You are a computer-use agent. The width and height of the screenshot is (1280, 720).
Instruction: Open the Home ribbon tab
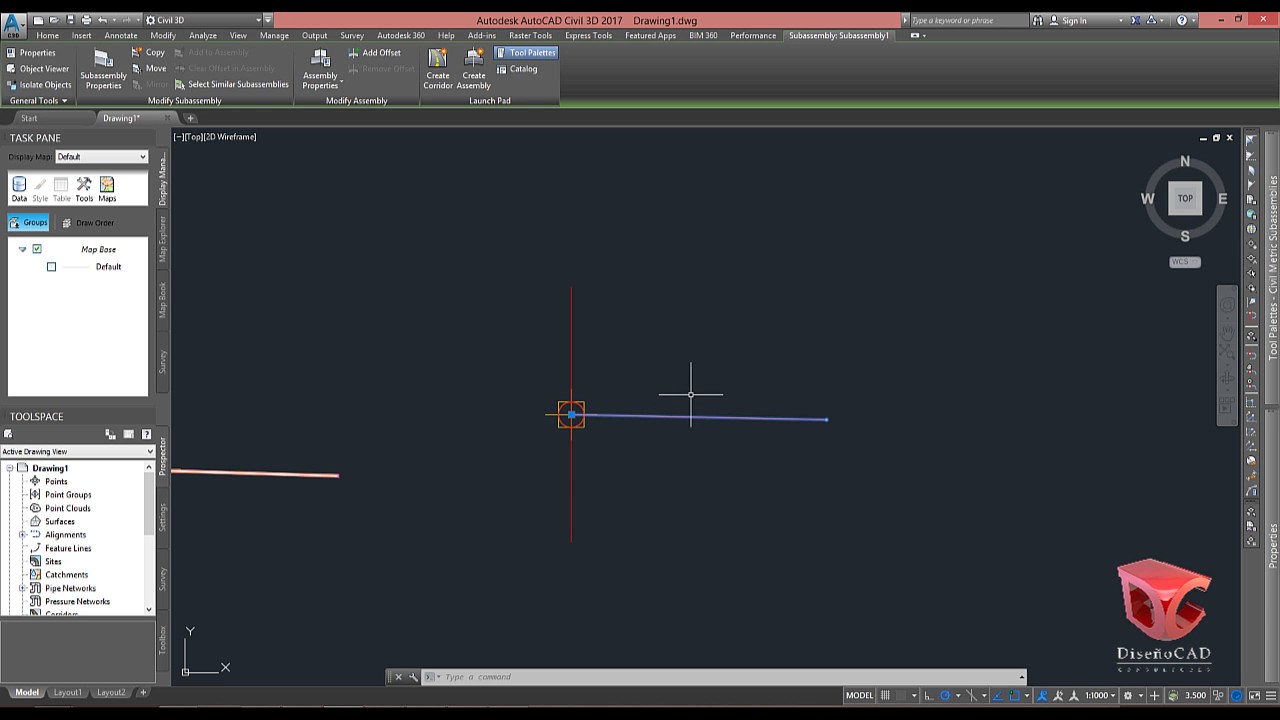tap(47, 35)
